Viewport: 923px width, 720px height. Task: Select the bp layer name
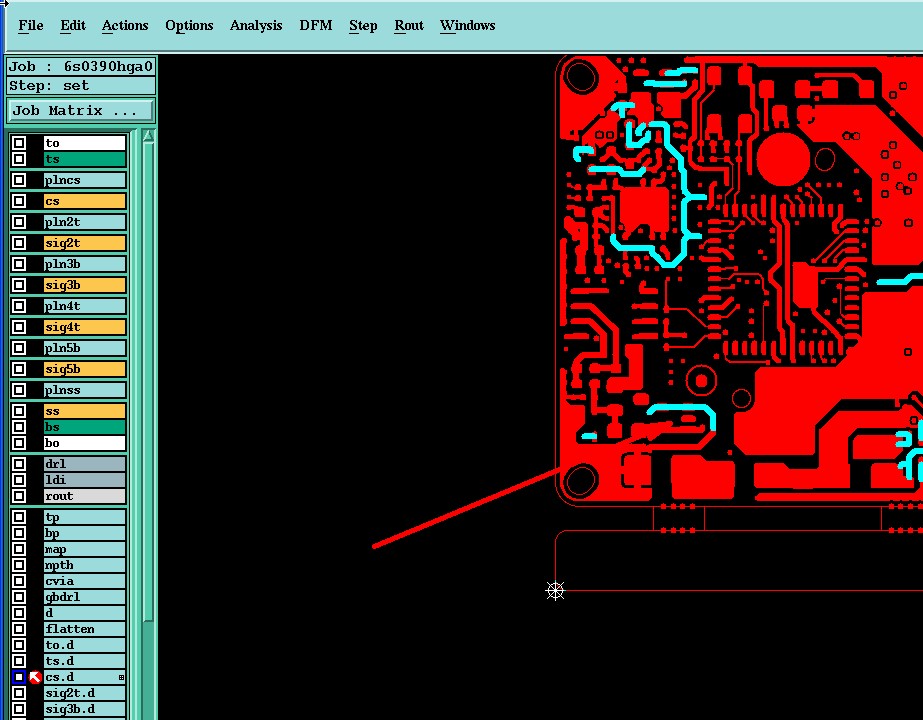point(85,533)
